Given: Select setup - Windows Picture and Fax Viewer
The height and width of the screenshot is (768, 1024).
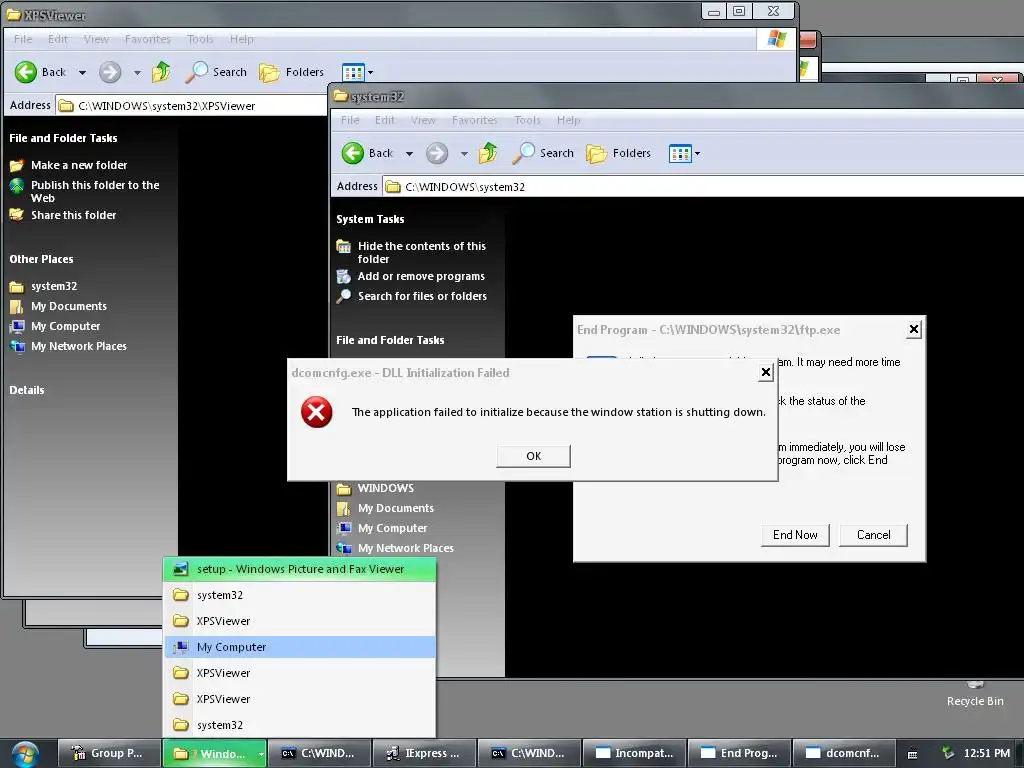Looking at the screenshot, I should point(299,569).
